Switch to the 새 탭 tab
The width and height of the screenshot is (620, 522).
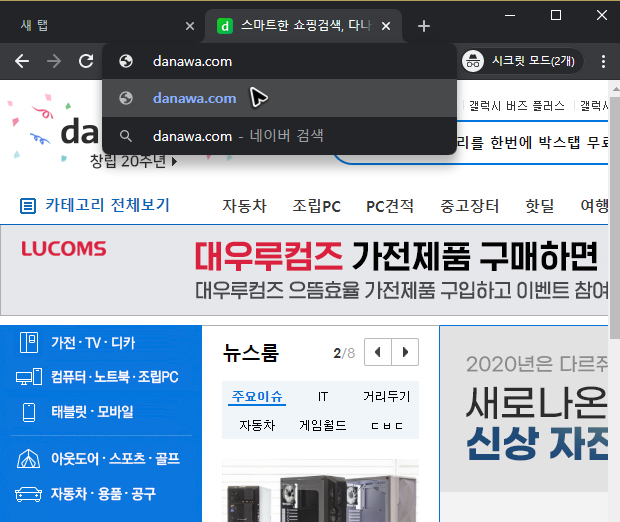tap(101, 26)
